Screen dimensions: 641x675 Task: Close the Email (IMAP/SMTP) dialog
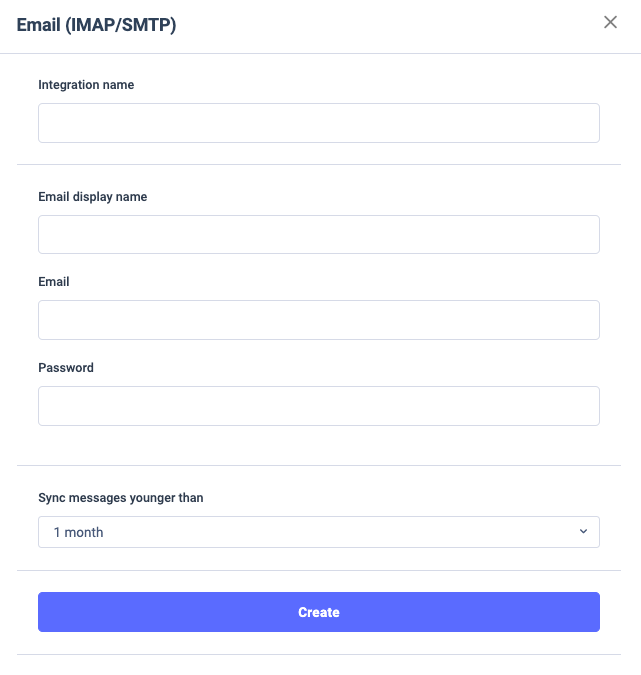click(610, 23)
